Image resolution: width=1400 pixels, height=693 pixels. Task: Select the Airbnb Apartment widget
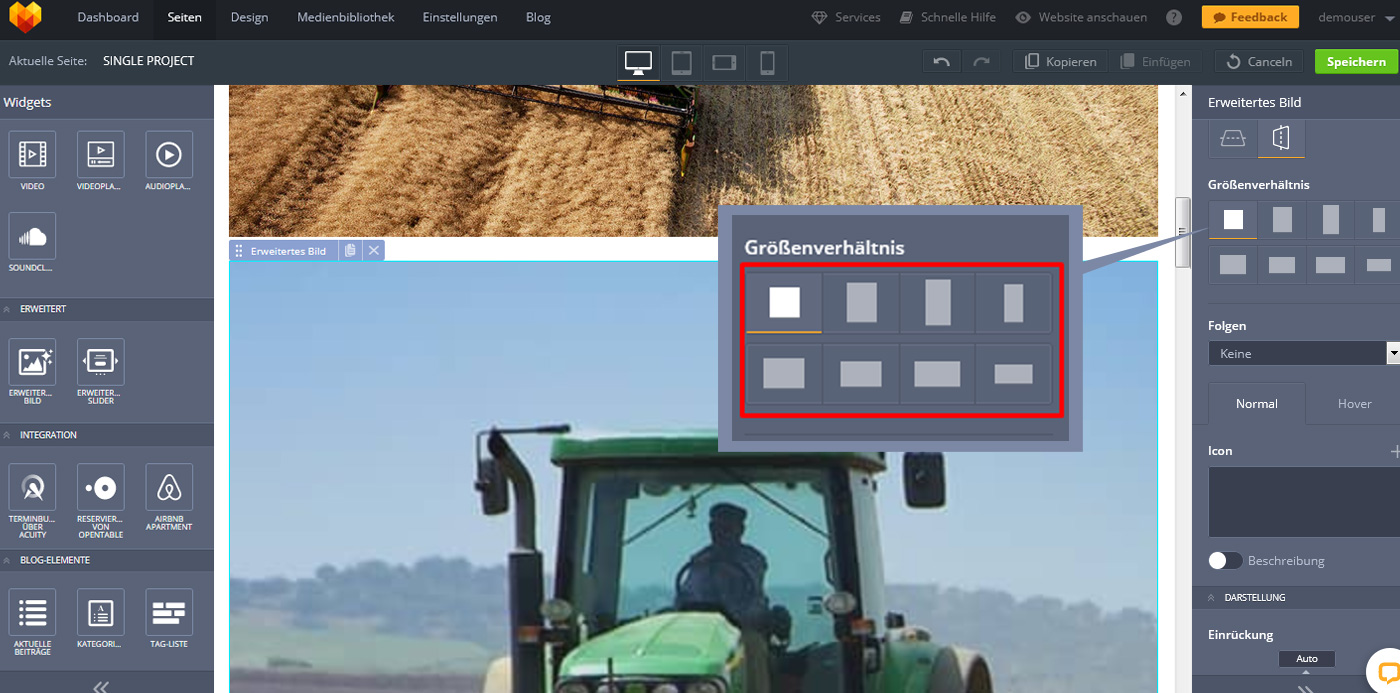click(x=169, y=488)
